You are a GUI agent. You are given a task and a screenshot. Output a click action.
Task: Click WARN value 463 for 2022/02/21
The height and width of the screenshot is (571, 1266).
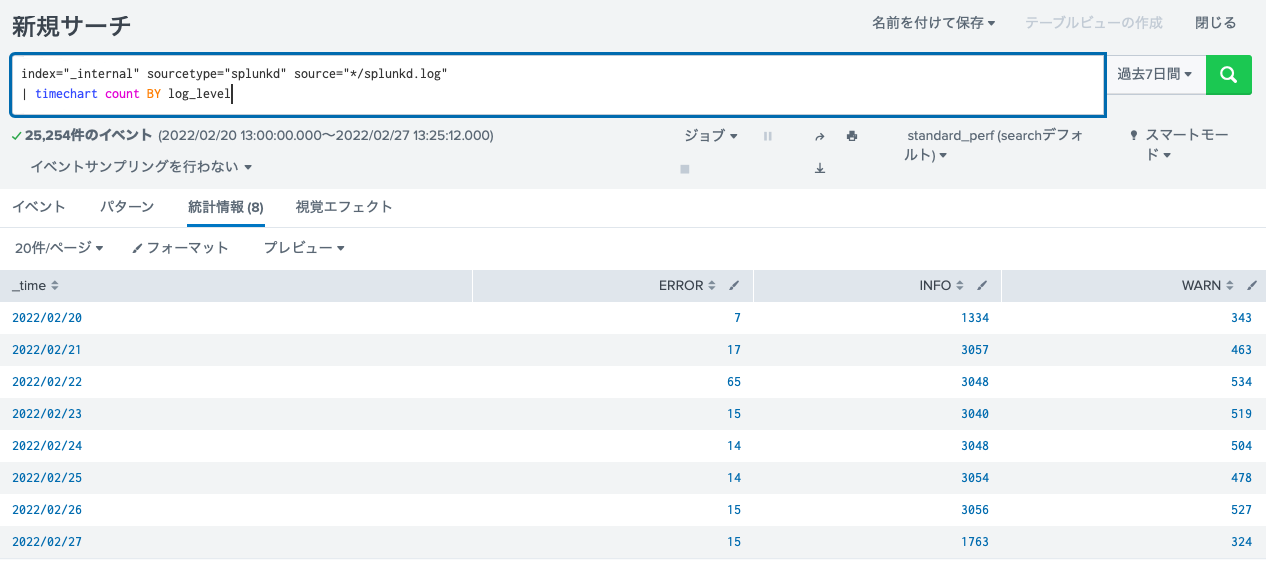pyautogui.click(x=1241, y=350)
